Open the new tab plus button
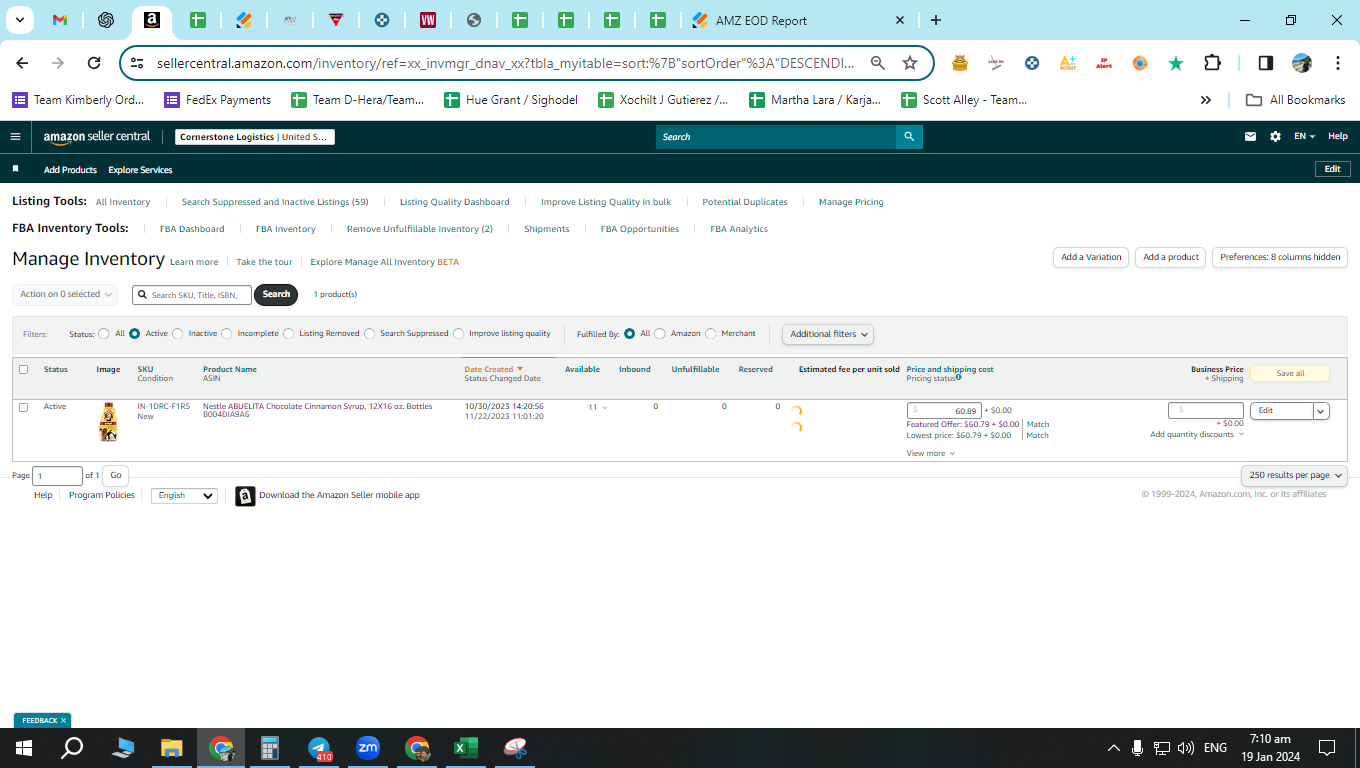The image size is (1360, 768). tap(936, 20)
